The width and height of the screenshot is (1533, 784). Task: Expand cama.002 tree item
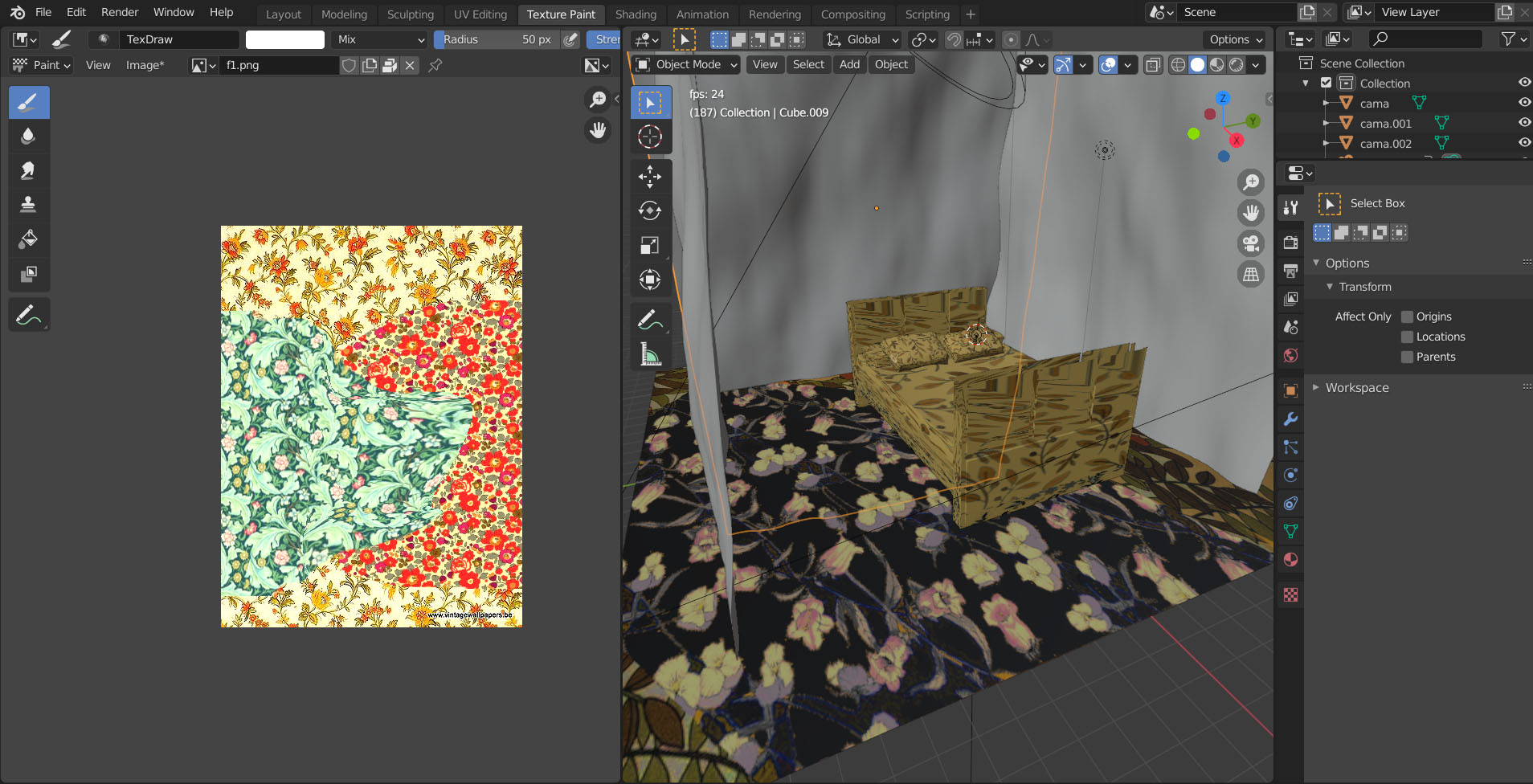point(1326,143)
